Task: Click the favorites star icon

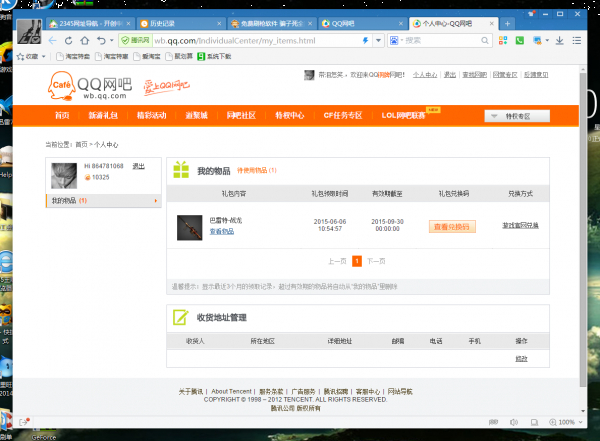Action: (20, 57)
